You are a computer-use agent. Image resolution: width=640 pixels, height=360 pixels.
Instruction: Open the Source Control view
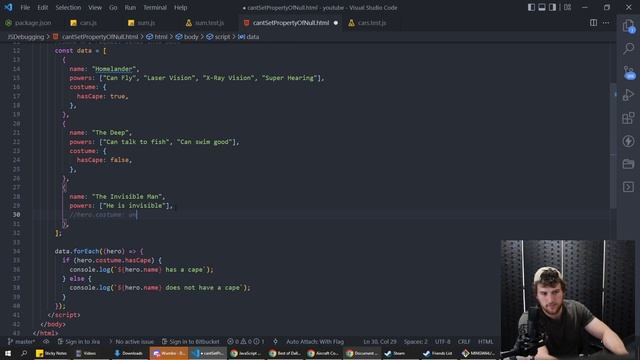[x=629, y=72]
